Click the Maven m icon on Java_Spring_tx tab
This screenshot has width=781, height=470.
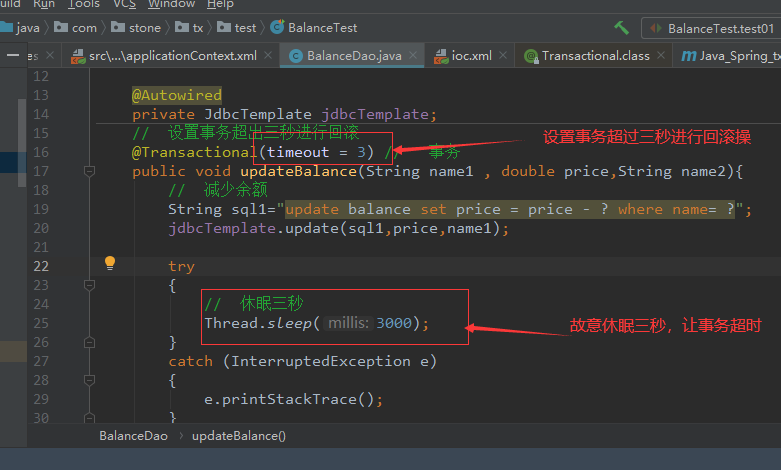pos(688,56)
